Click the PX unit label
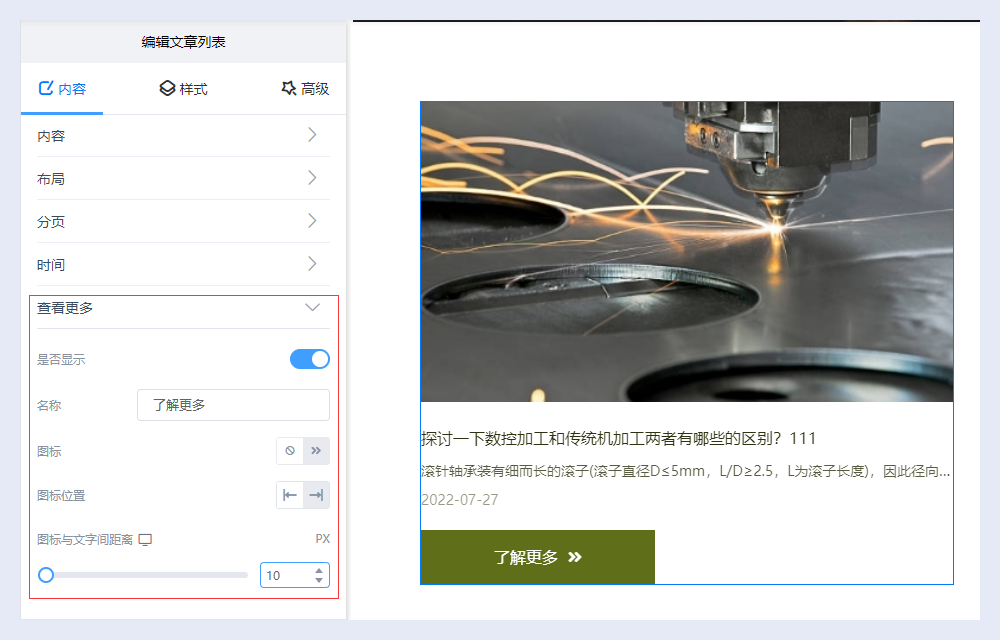 click(x=322, y=539)
